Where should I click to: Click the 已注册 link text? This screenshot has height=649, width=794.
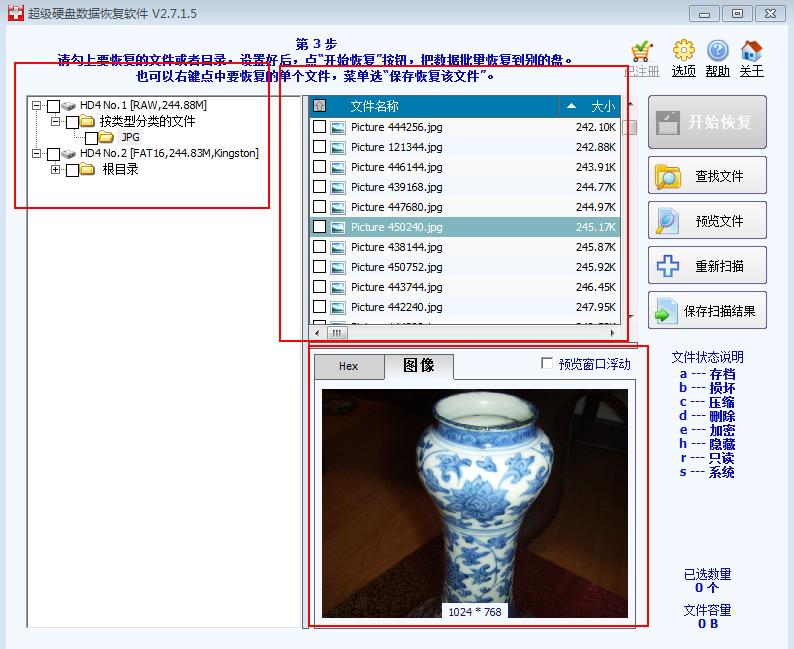pyautogui.click(x=642, y=71)
